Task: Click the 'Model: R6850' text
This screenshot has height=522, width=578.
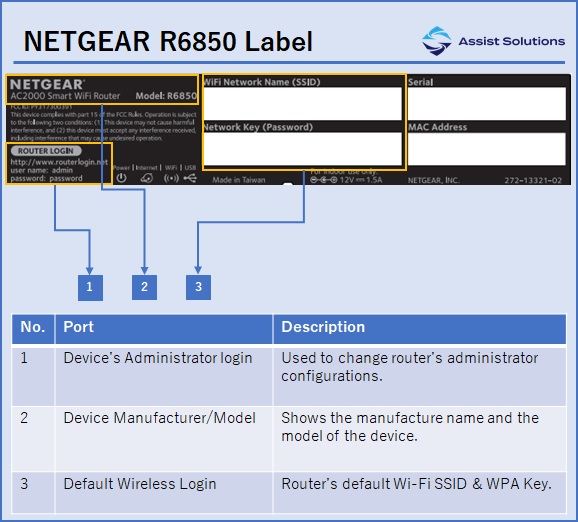Action: [166, 96]
